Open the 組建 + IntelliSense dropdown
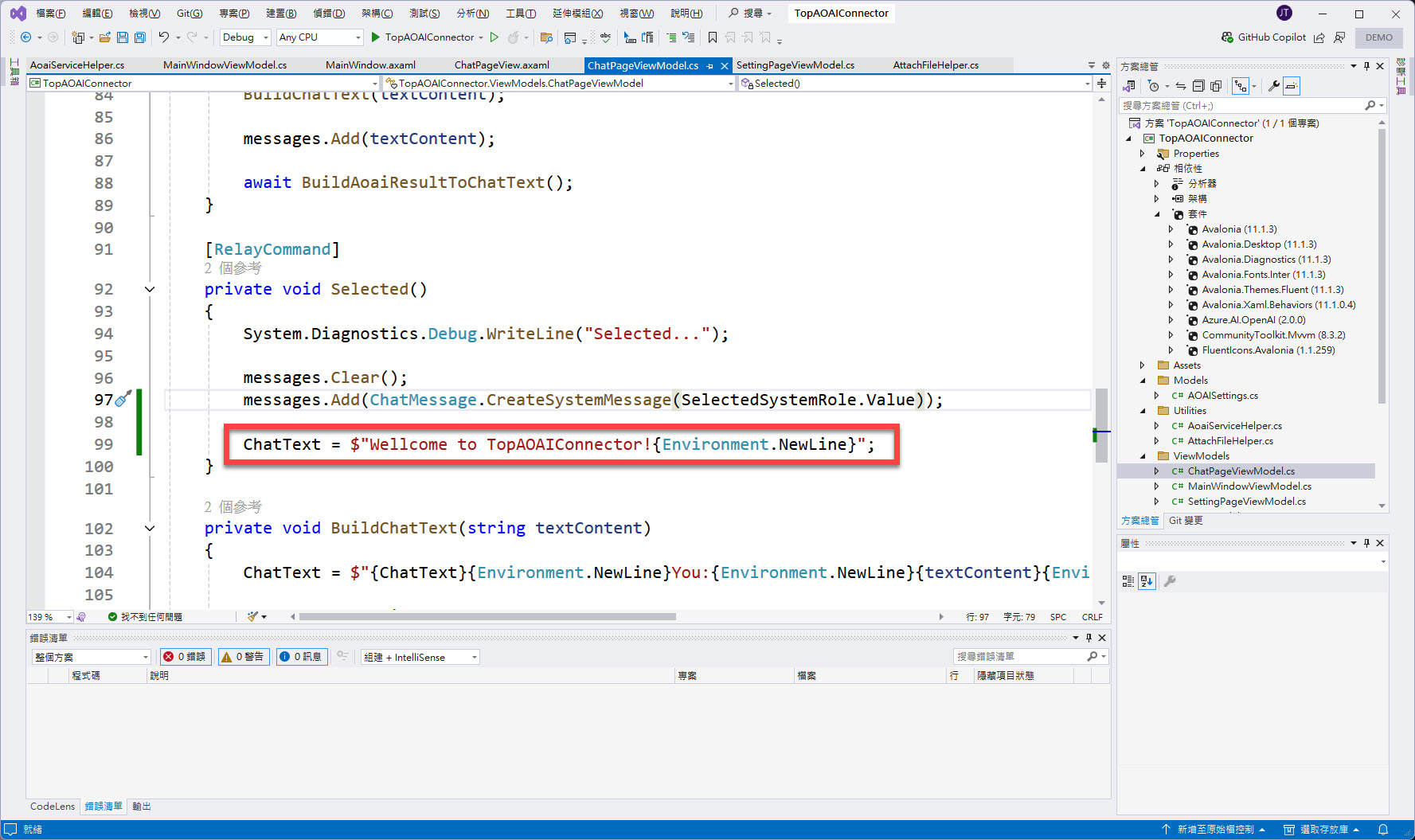 420,657
